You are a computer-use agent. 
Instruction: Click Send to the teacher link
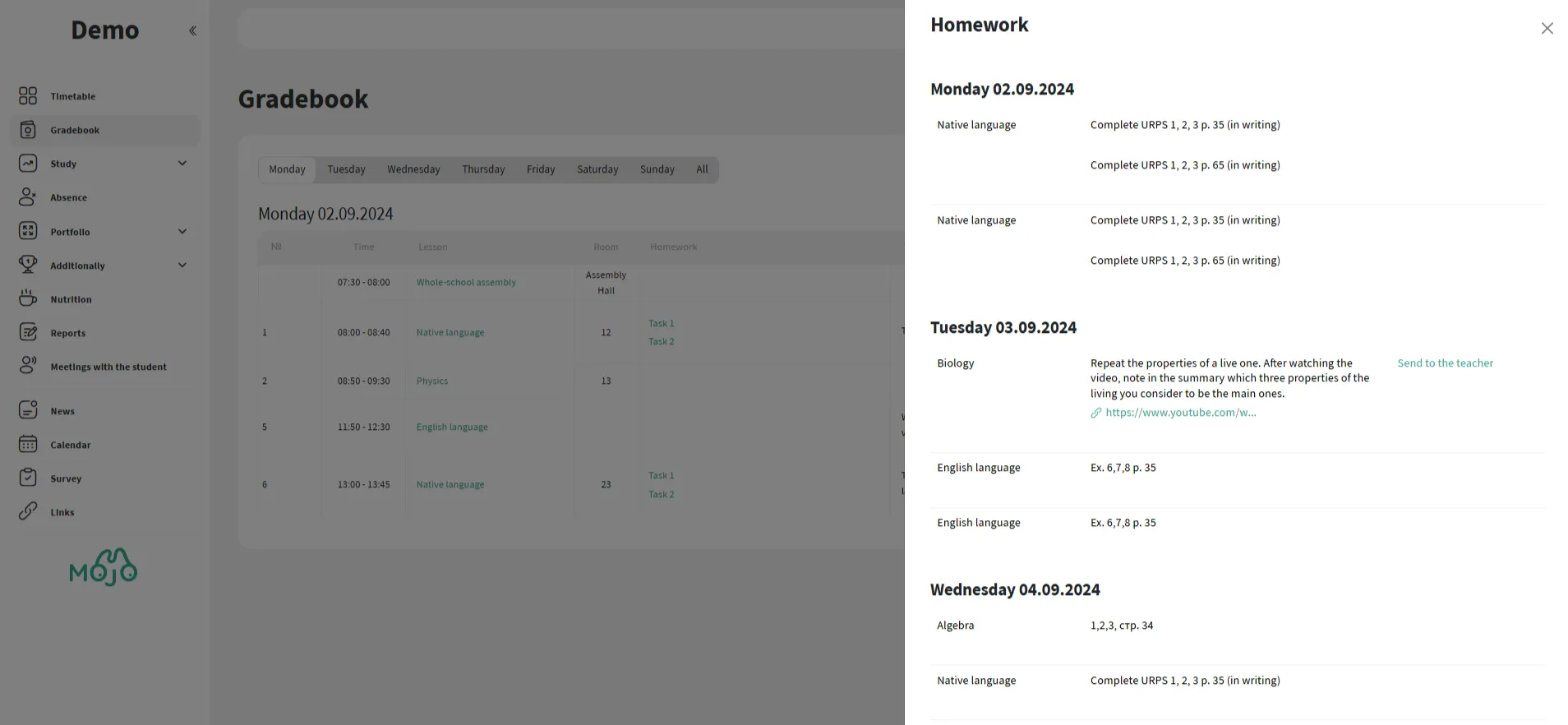[1445, 363]
